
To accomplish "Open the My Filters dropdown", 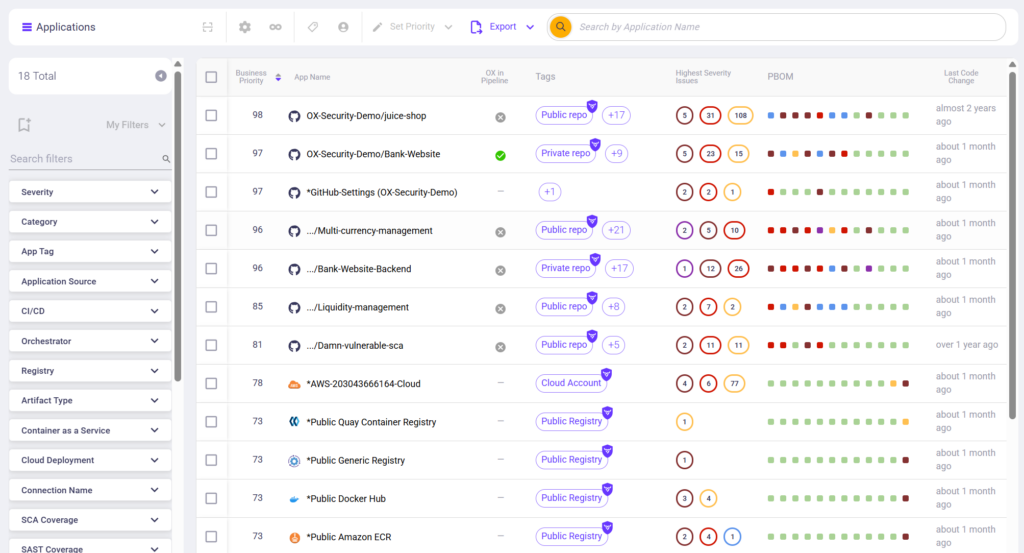I will [x=135, y=125].
